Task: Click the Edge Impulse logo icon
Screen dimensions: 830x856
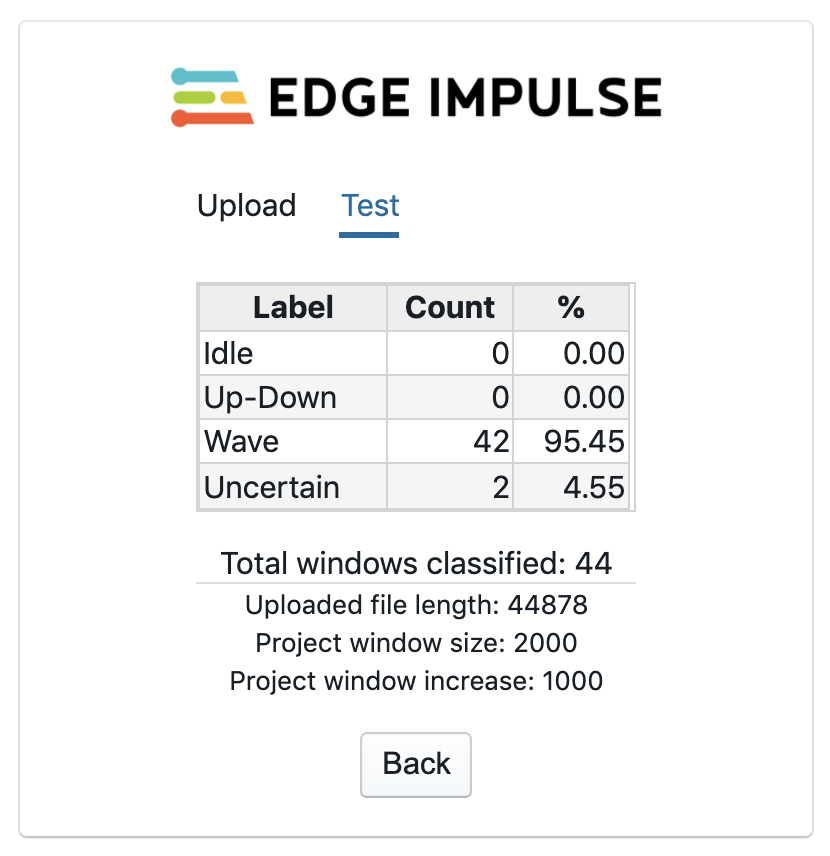Action: pyautogui.click(x=212, y=97)
